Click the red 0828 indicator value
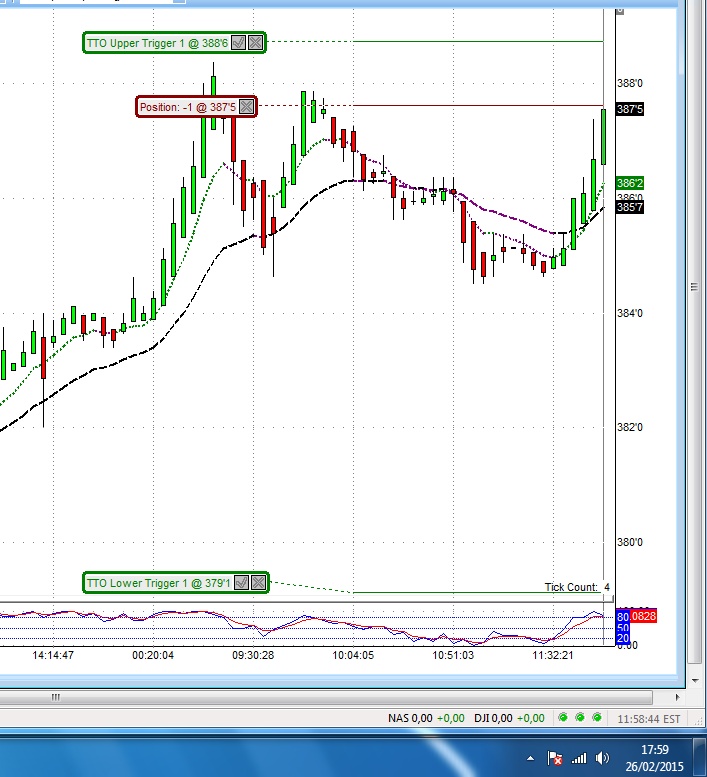The width and height of the screenshot is (707, 777). [x=643, y=616]
